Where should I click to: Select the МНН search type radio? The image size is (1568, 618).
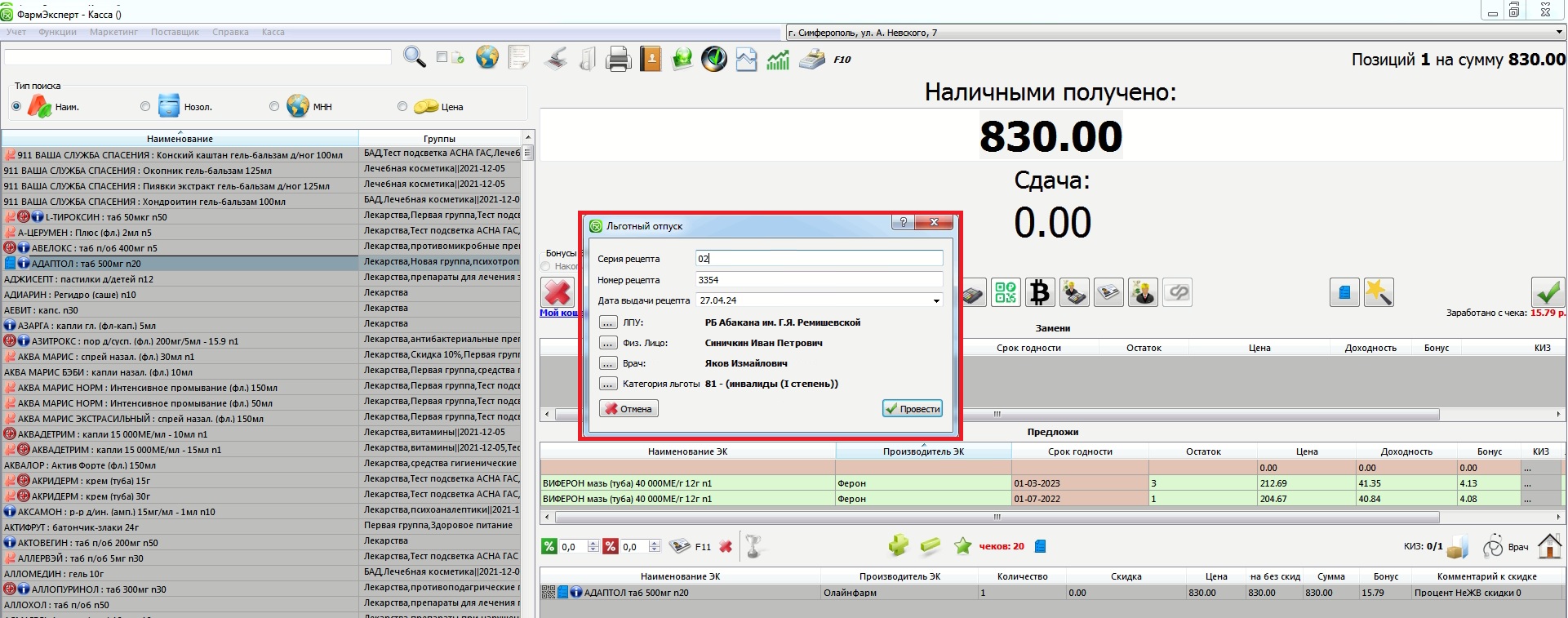(x=274, y=106)
